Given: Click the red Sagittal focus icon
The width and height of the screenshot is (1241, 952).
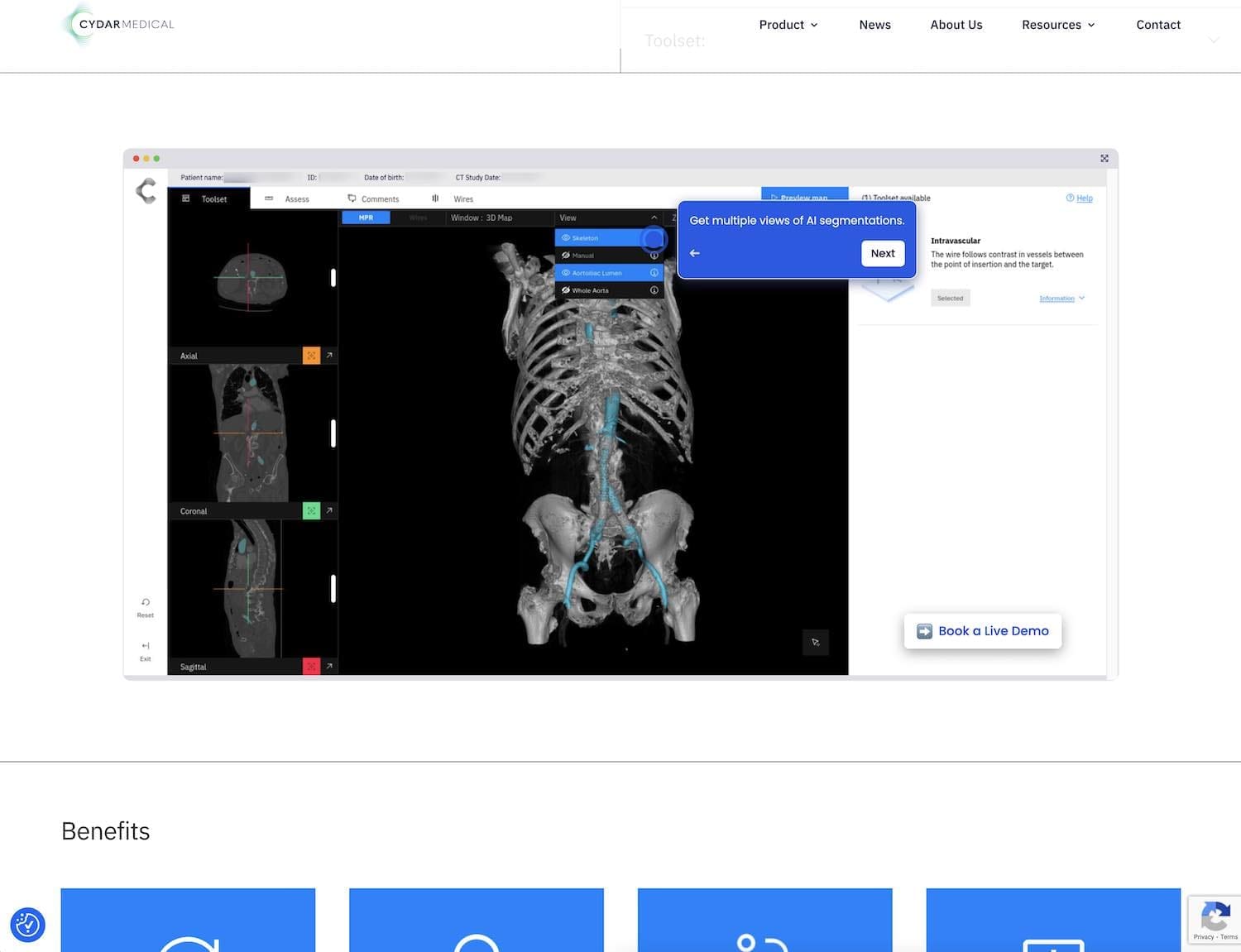Looking at the screenshot, I should coord(311,667).
